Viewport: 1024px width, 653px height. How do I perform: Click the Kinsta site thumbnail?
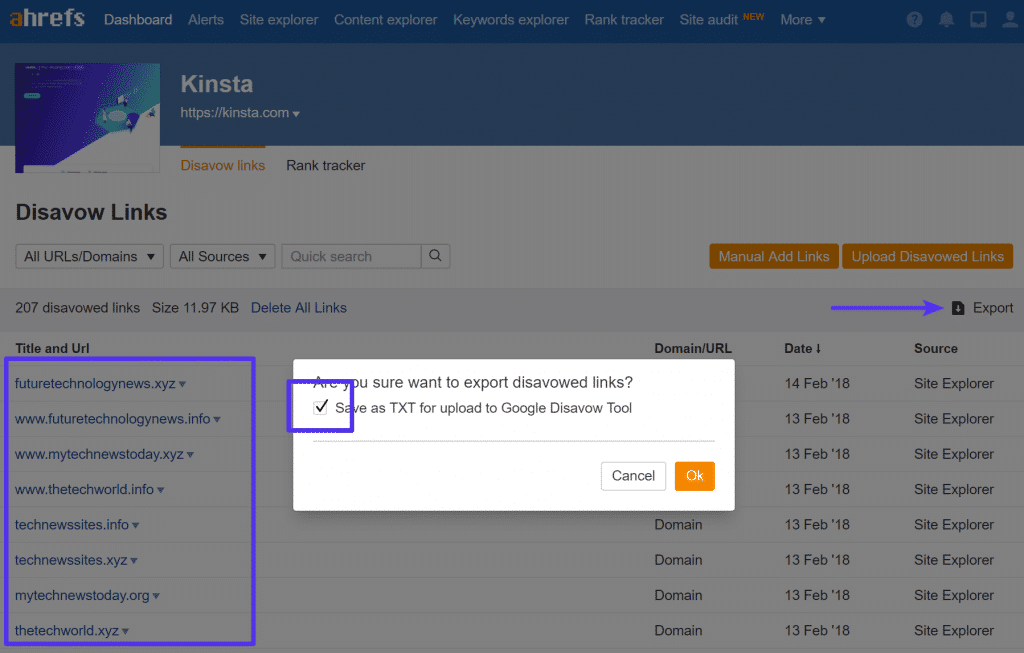87,118
